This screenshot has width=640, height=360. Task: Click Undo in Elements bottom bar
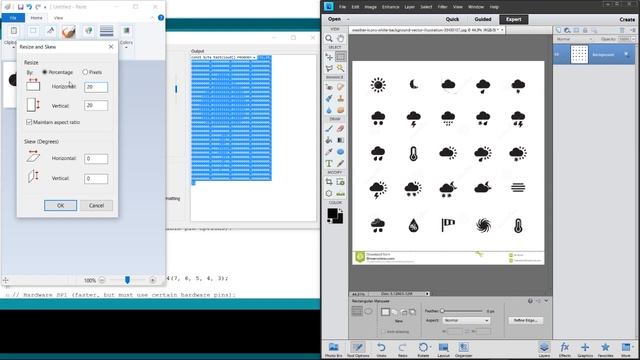(381, 349)
